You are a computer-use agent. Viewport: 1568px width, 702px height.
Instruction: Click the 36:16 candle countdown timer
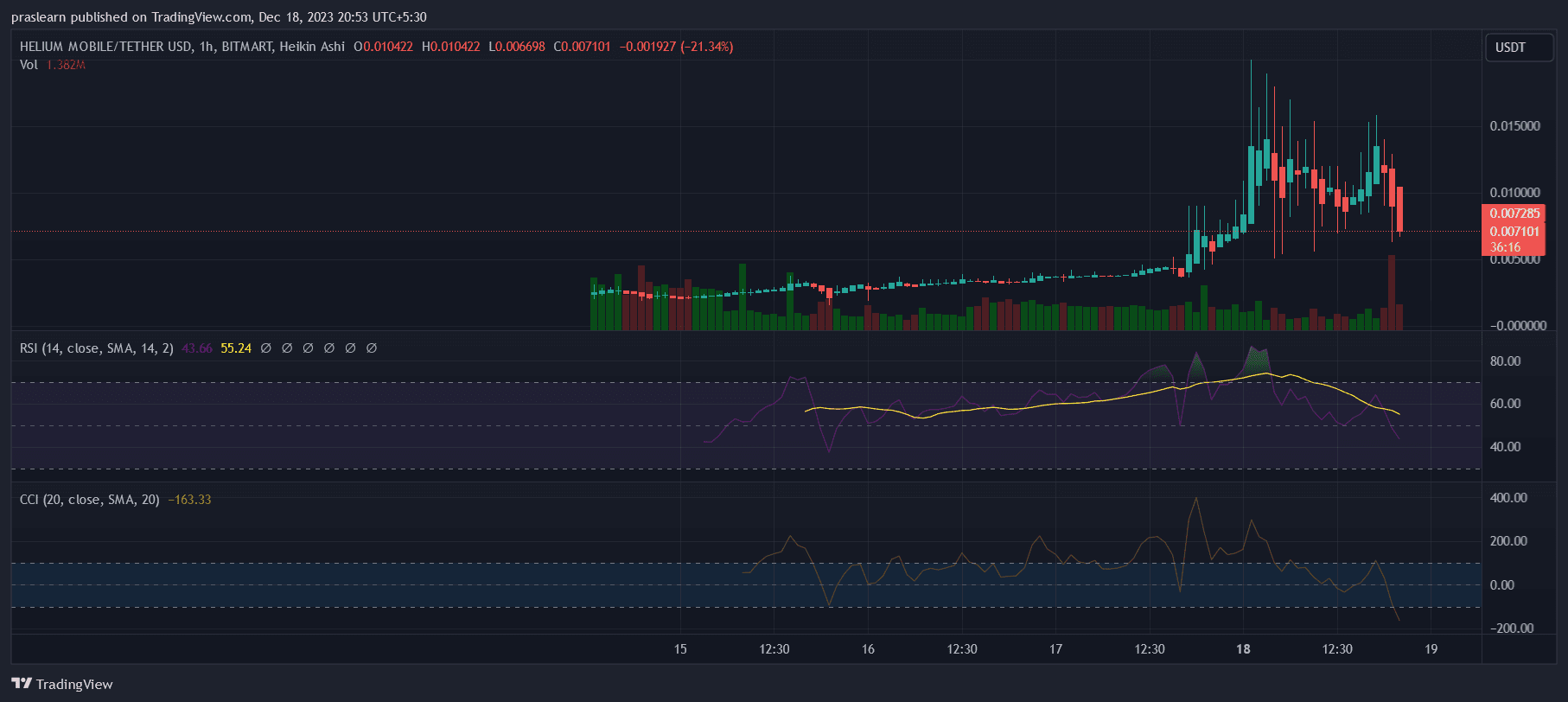coord(1505,247)
